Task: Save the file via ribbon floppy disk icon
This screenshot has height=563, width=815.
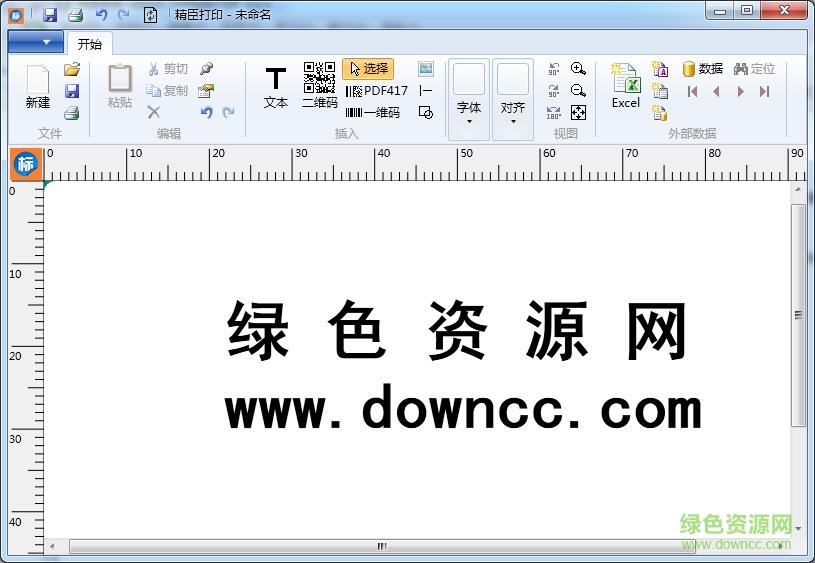Action: (x=72, y=91)
